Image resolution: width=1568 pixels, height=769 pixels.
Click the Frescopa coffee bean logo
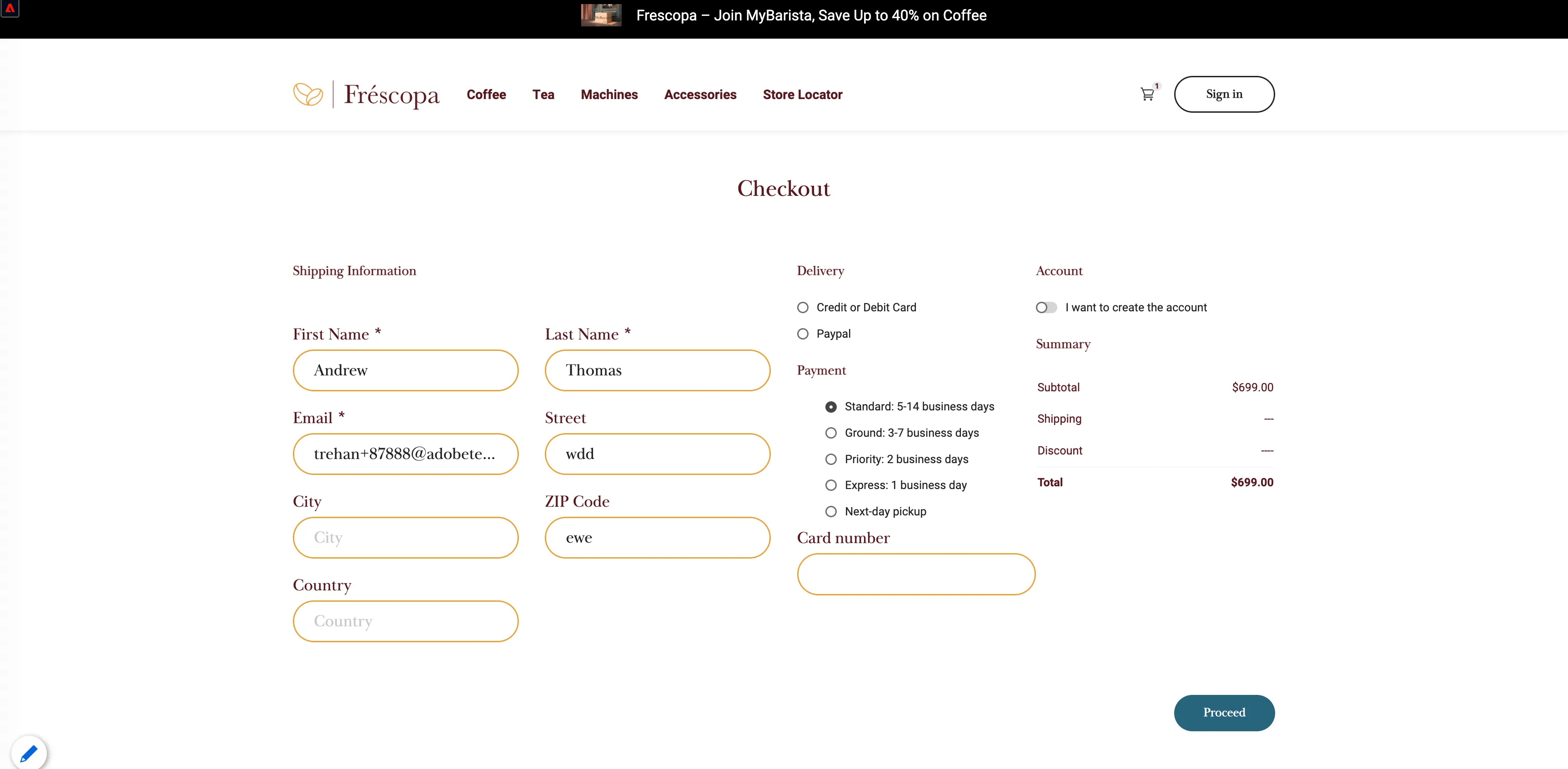308,94
